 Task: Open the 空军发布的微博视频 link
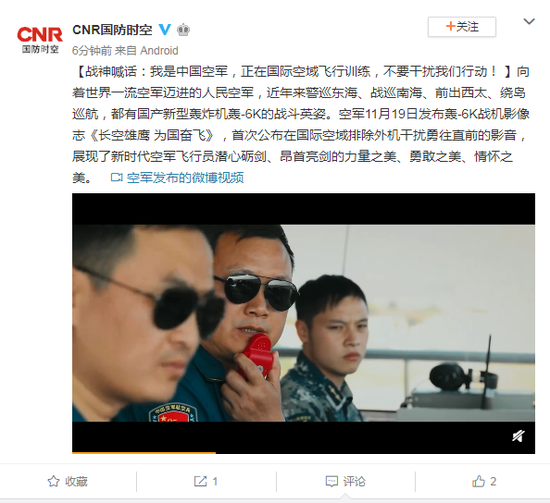tap(185, 178)
